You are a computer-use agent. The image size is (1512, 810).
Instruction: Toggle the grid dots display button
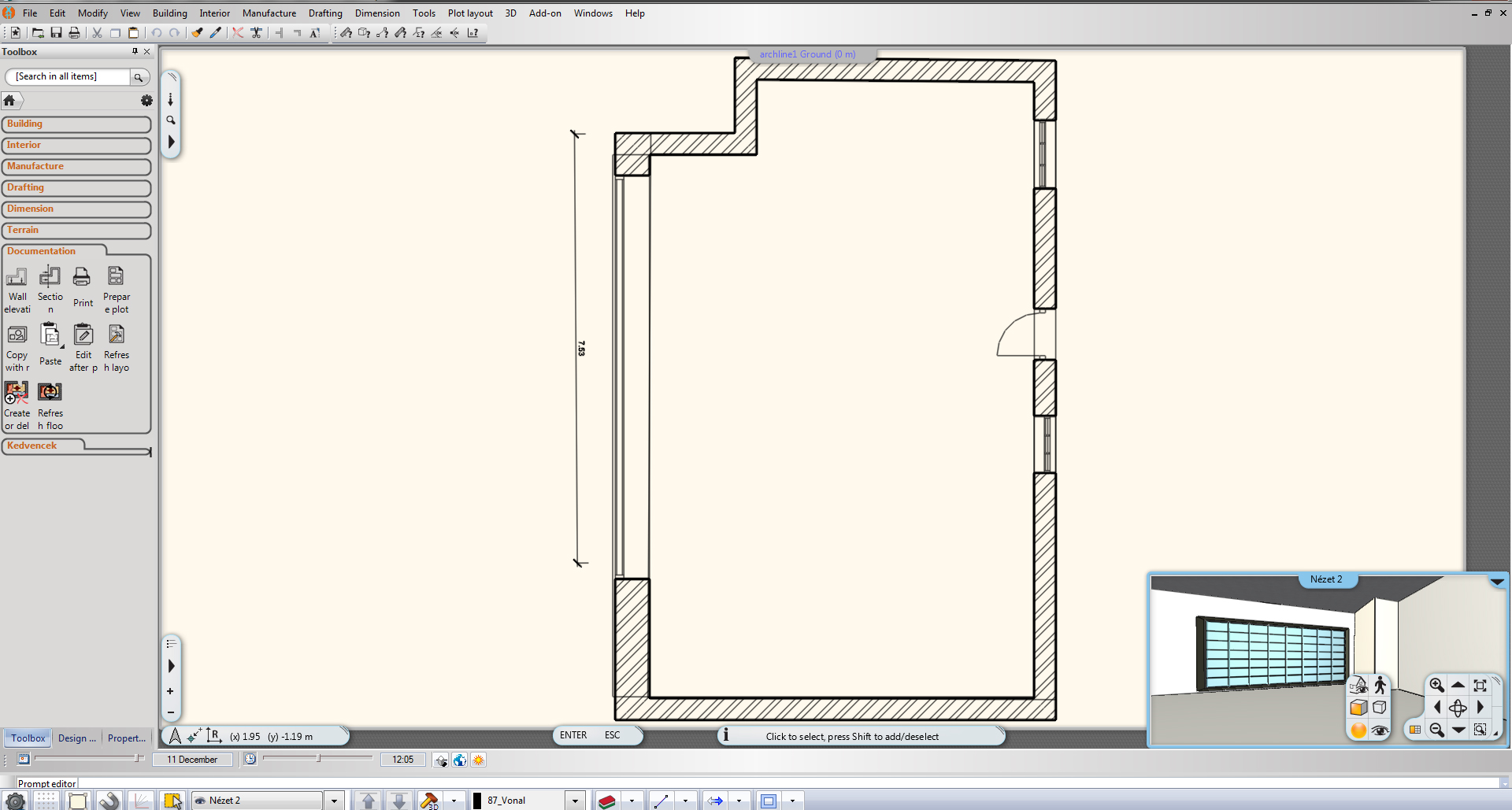(x=46, y=801)
